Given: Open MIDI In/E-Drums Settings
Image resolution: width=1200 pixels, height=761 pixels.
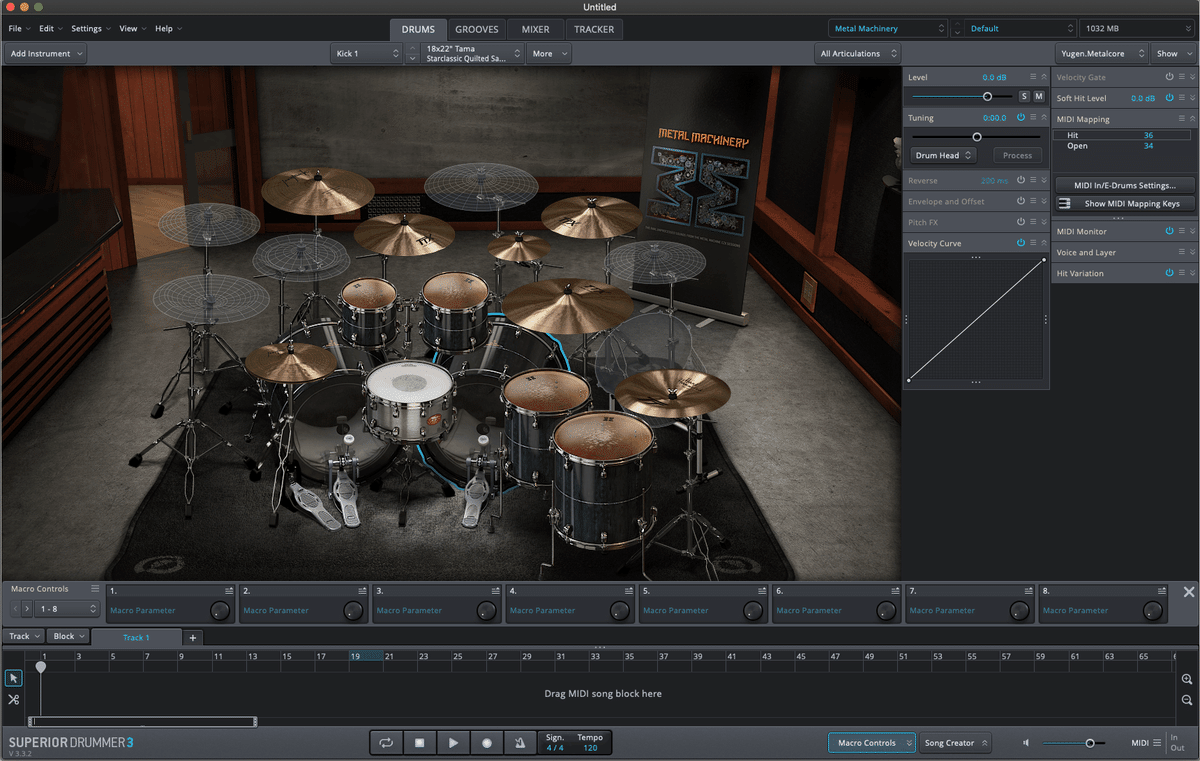Looking at the screenshot, I should (x=1125, y=185).
